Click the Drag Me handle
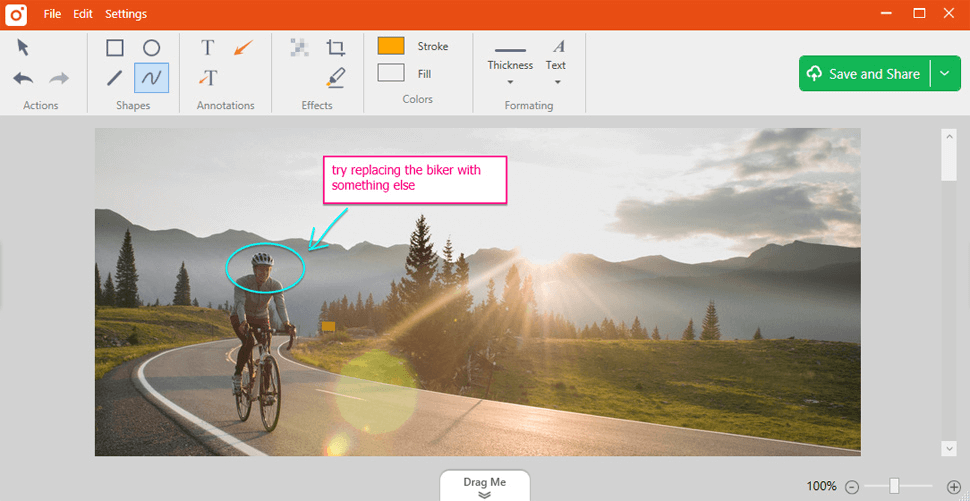 pos(484,486)
